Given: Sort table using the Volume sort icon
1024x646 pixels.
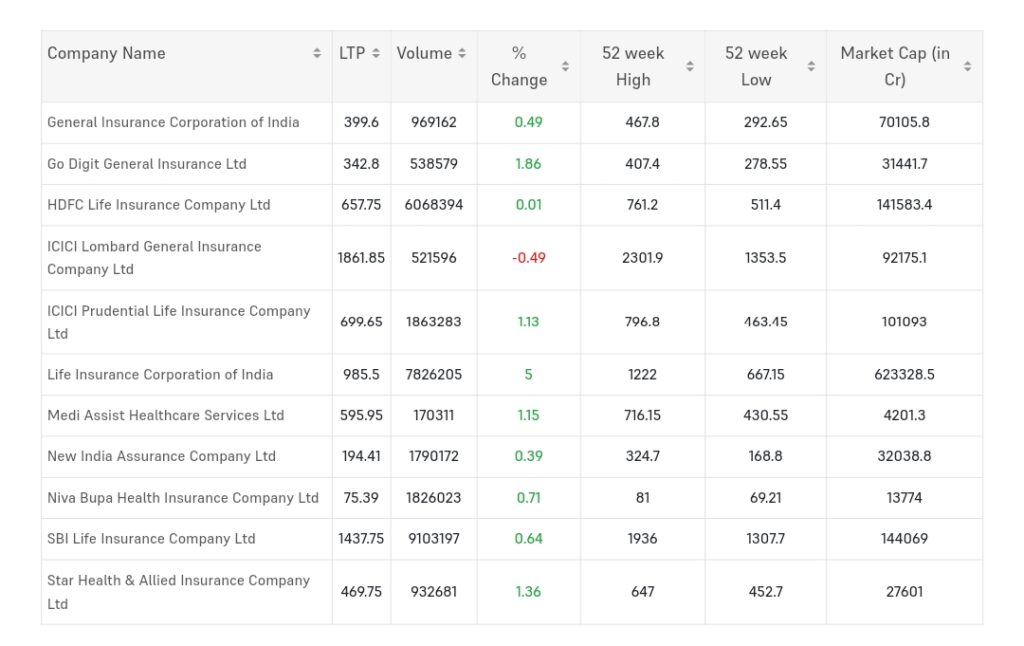Looking at the screenshot, I should [462, 54].
